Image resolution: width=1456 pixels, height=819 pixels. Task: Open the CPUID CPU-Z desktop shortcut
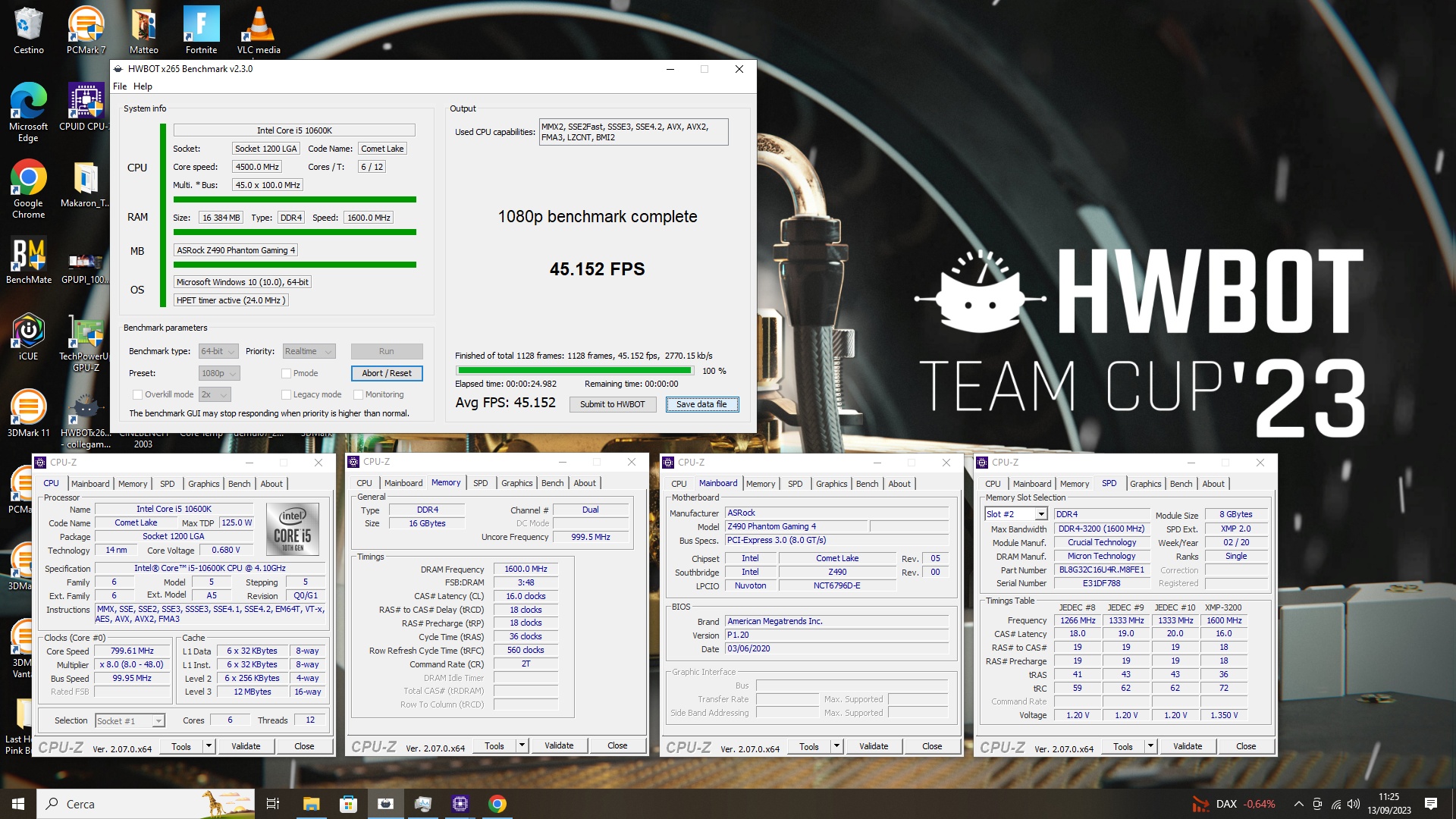[86, 107]
